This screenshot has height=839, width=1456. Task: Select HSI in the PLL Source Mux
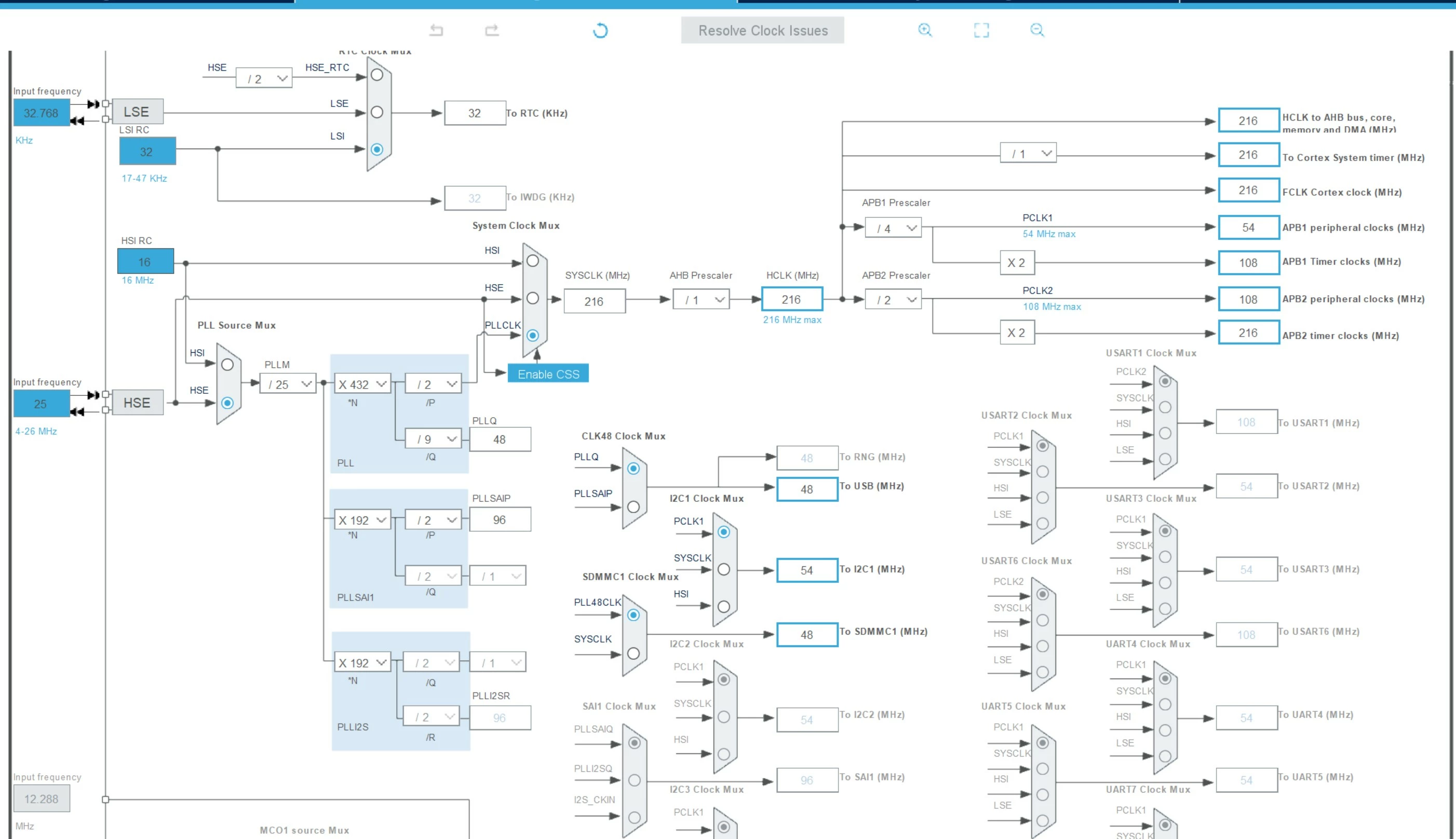[x=227, y=365]
